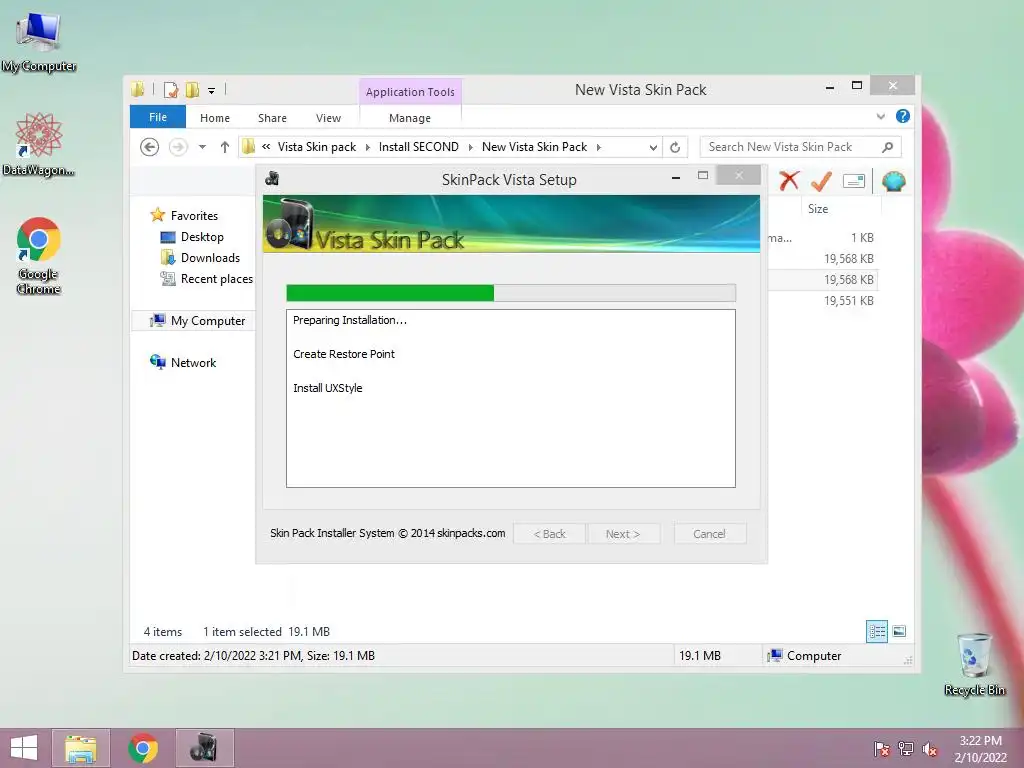Screen dimensions: 1024x768
Task: Expand hidden breadcrumb path chevrons
Action: click(x=266, y=148)
